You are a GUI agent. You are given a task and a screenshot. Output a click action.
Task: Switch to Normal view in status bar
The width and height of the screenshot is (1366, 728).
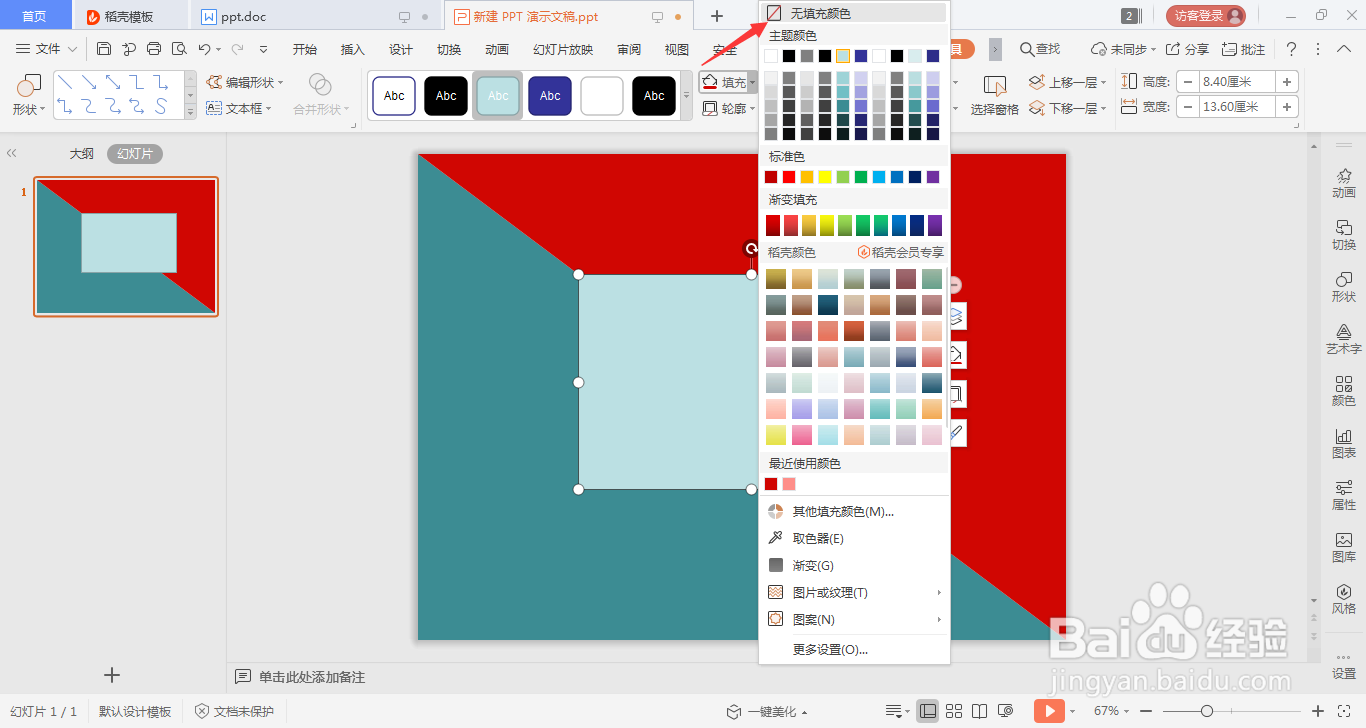[x=928, y=711]
